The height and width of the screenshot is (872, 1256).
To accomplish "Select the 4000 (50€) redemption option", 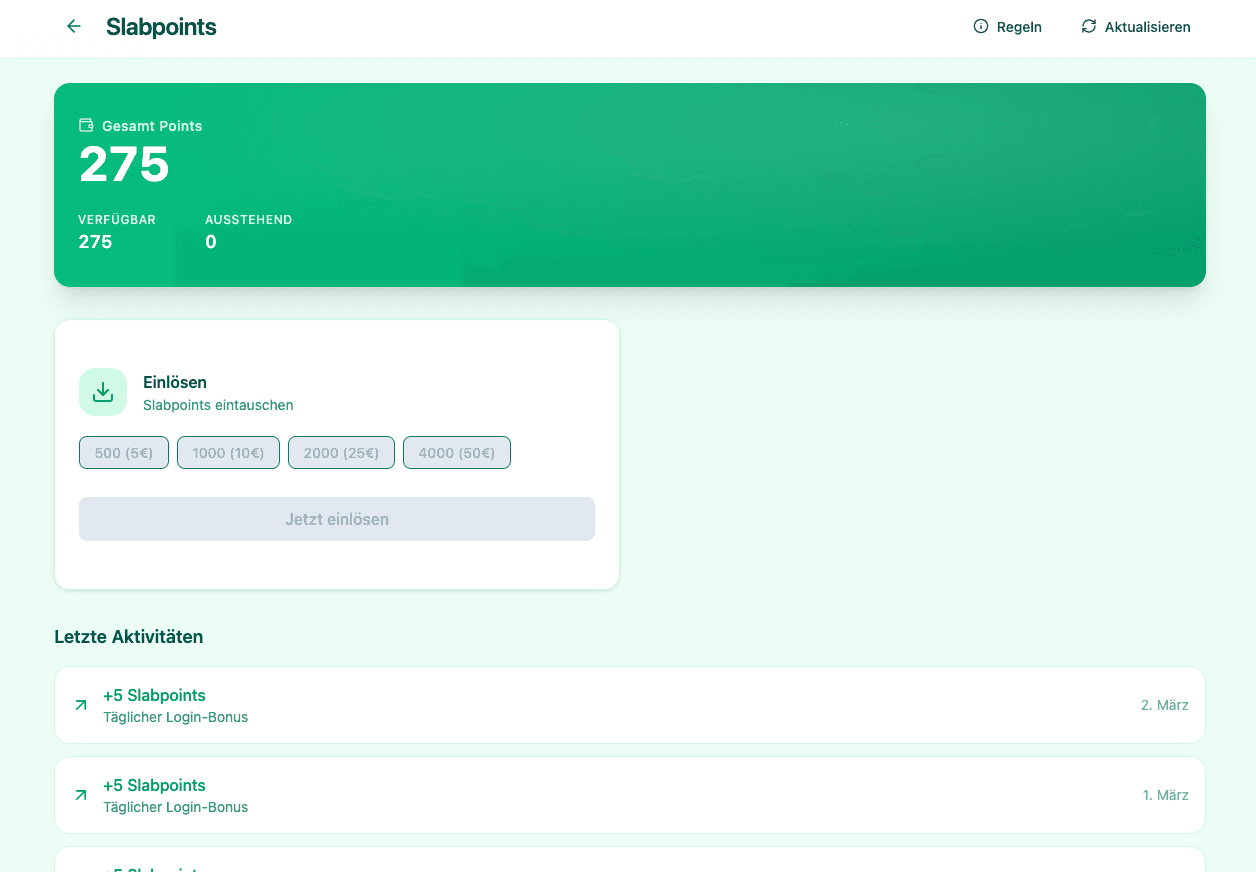I will pos(457,452).
